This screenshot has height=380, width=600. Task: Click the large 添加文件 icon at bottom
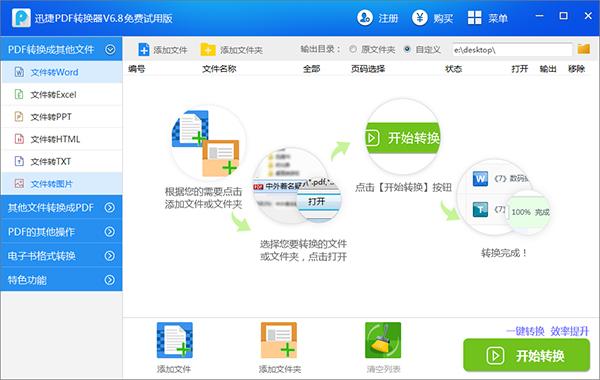tap(174, 340)
